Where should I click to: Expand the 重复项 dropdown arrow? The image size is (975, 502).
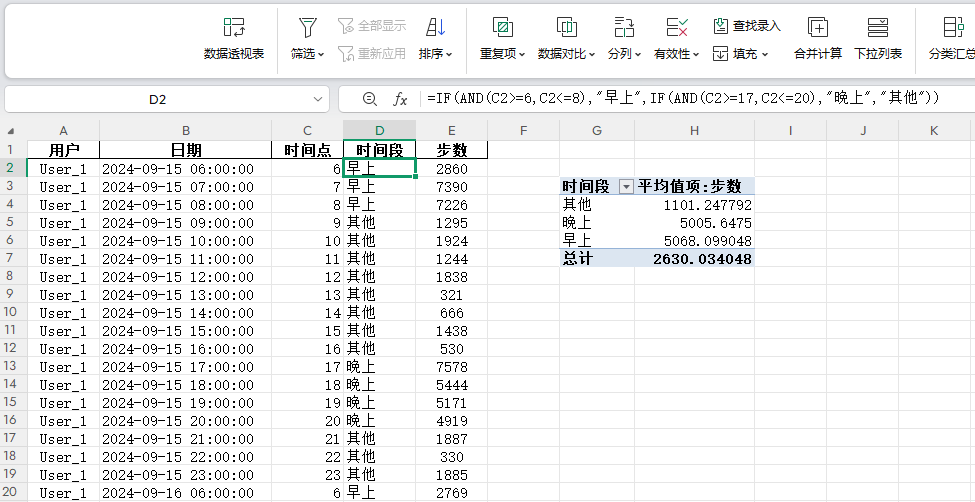[522, 55]
